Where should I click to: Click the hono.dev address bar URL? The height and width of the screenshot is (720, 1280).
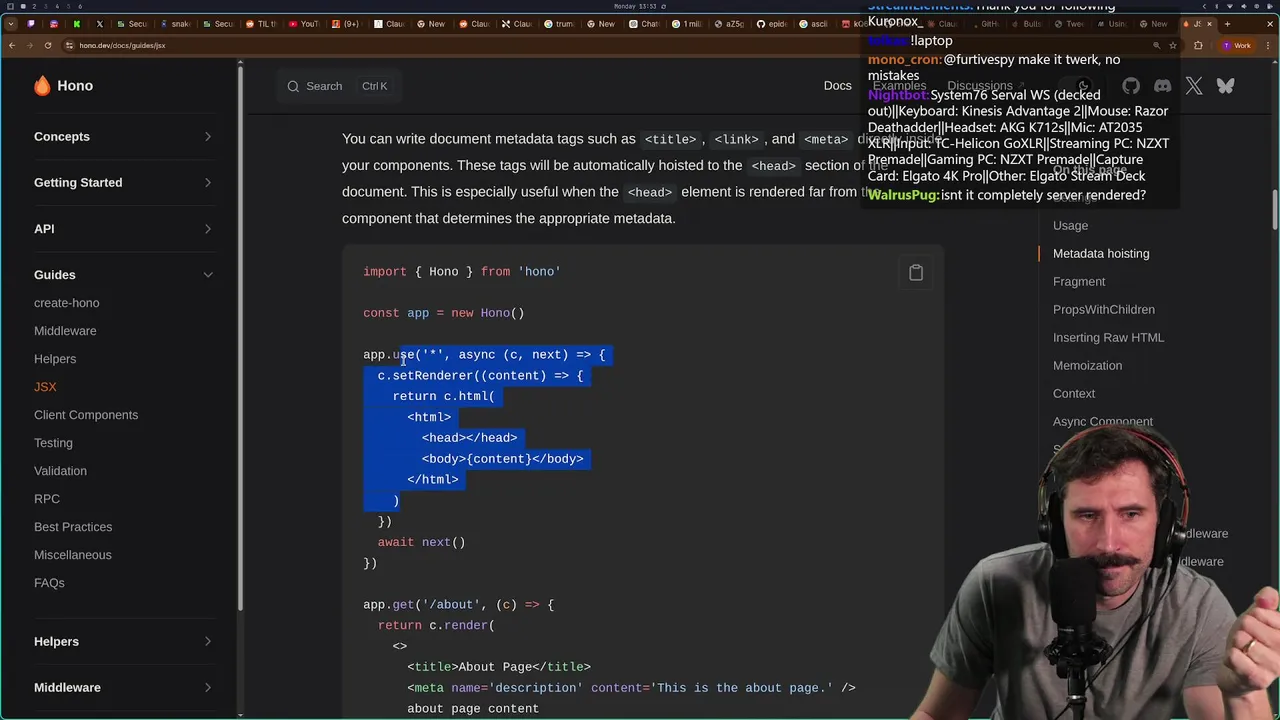click(x=122, y=45)
